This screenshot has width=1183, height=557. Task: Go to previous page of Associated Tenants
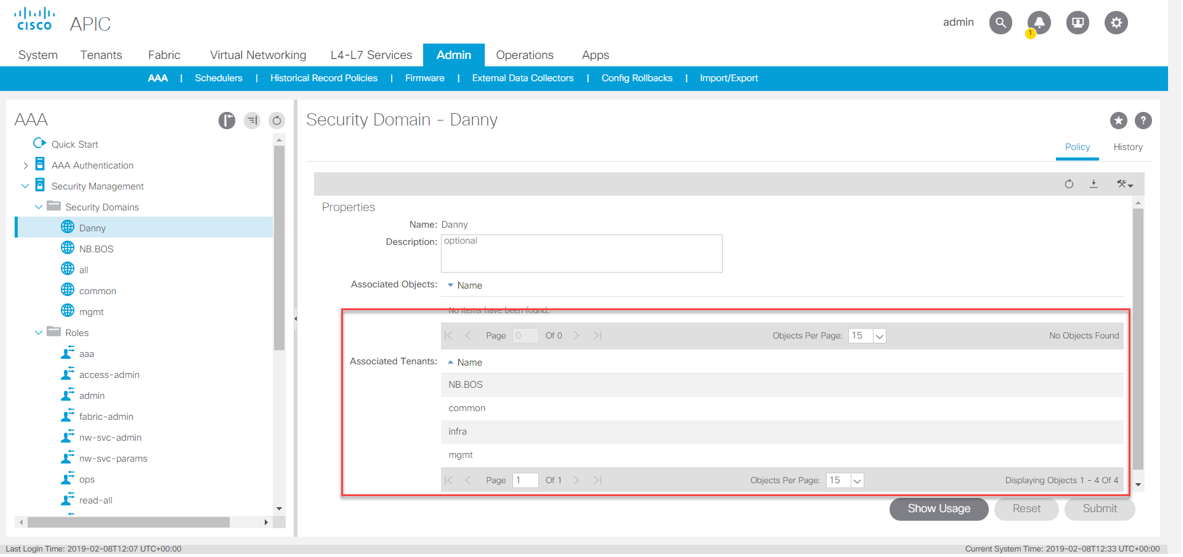468,480
